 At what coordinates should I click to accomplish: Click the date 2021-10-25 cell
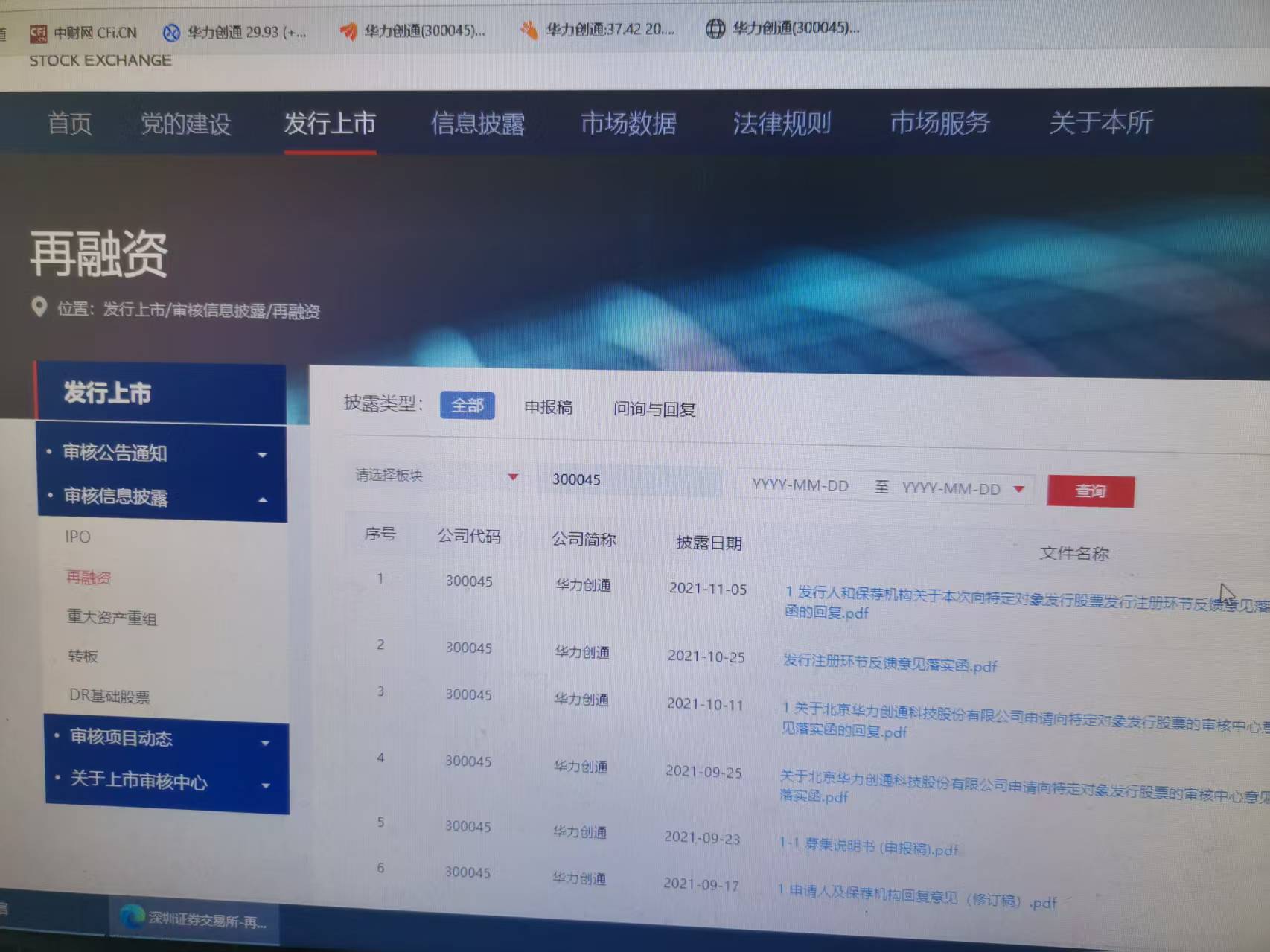(x=706, y=656)
